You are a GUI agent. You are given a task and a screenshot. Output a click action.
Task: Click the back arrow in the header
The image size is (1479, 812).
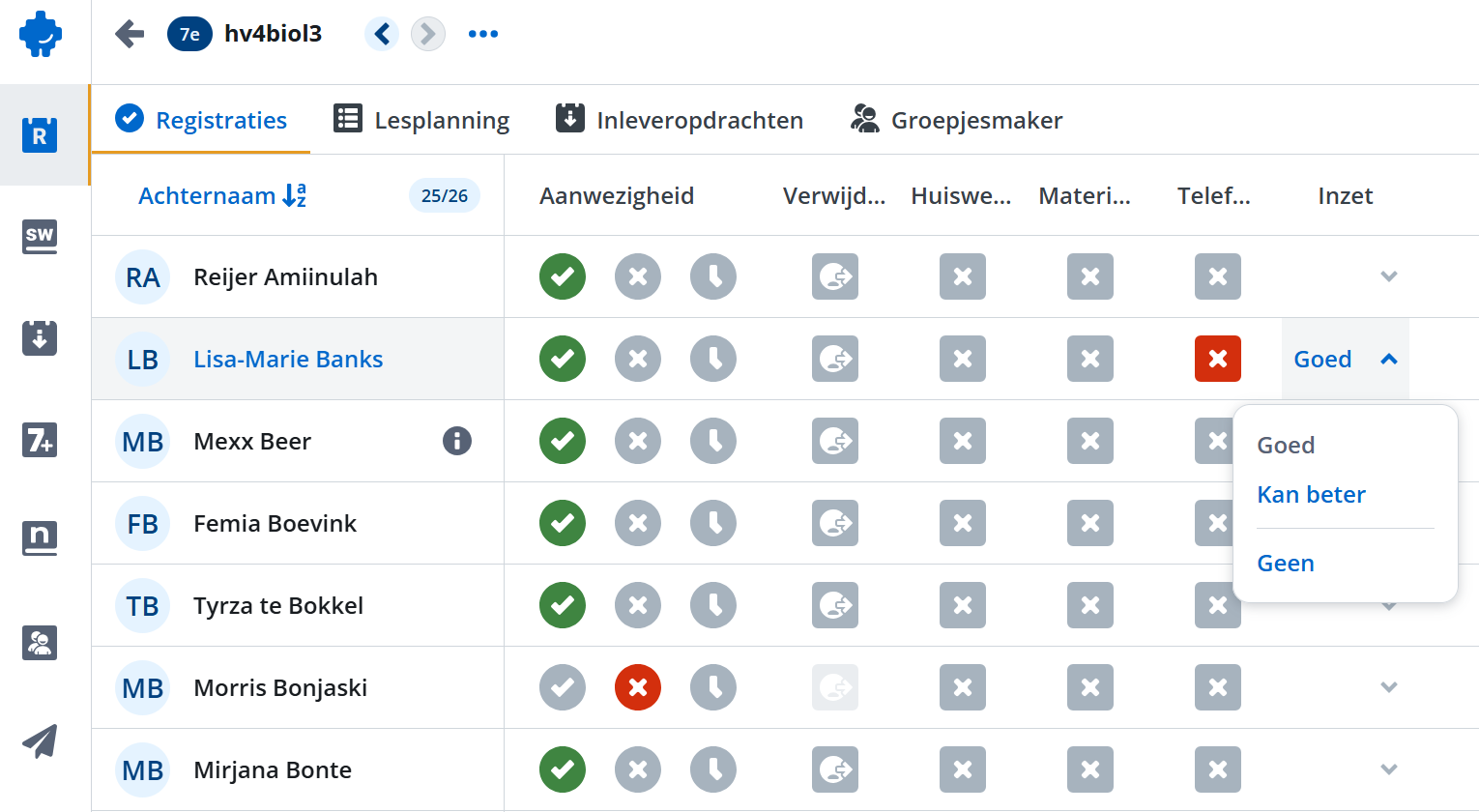[130, 34]
